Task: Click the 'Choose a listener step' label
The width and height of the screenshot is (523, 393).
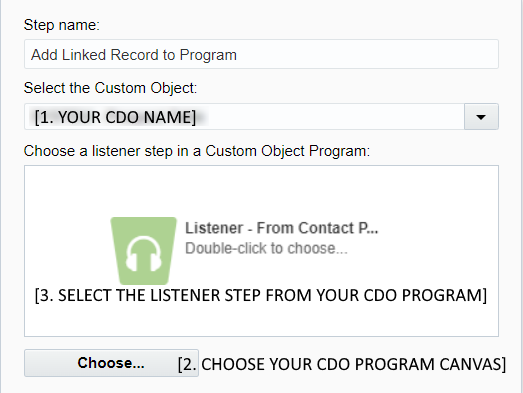Action: pos(197,151)
